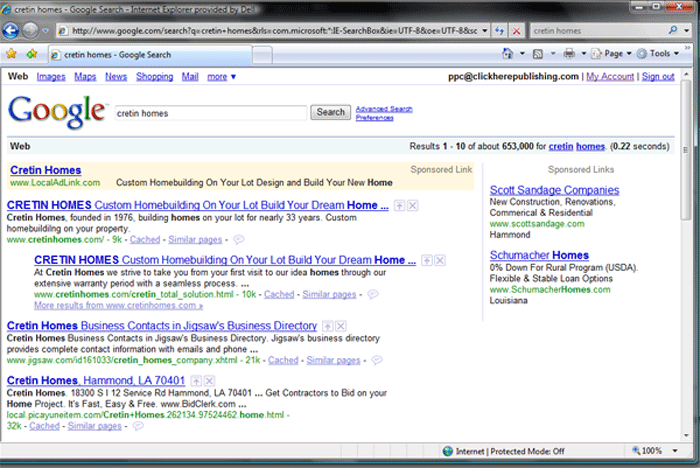The height and width of the screenshot is (468, 700).
Task: Comment on the cretin_total_solution.html result
Action: 373,294
